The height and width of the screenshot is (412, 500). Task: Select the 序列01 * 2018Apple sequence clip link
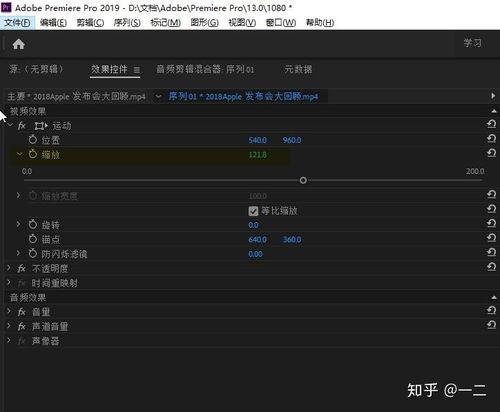[243, 96]
